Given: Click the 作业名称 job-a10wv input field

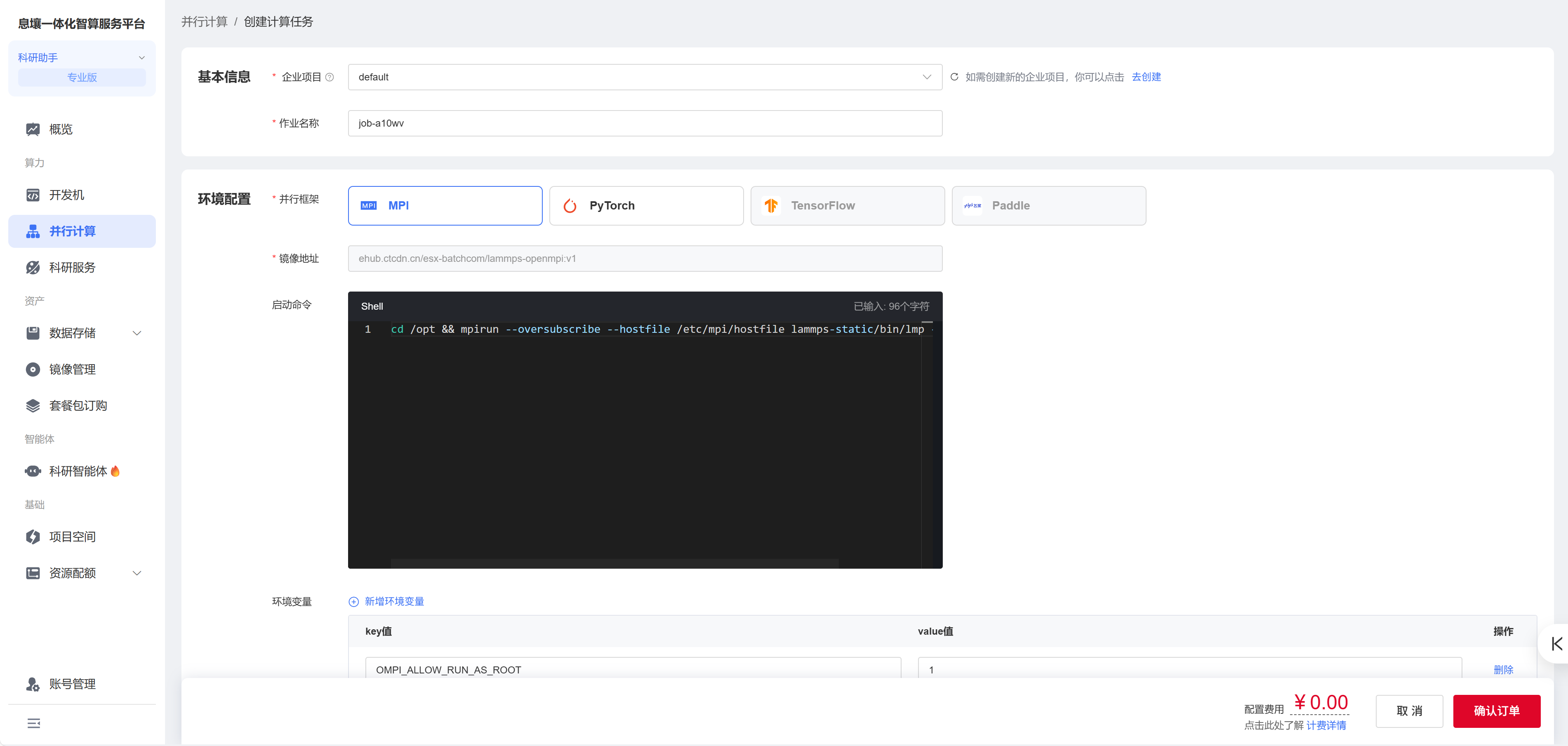Looking at the screenshot, I should tap(645, 123).
